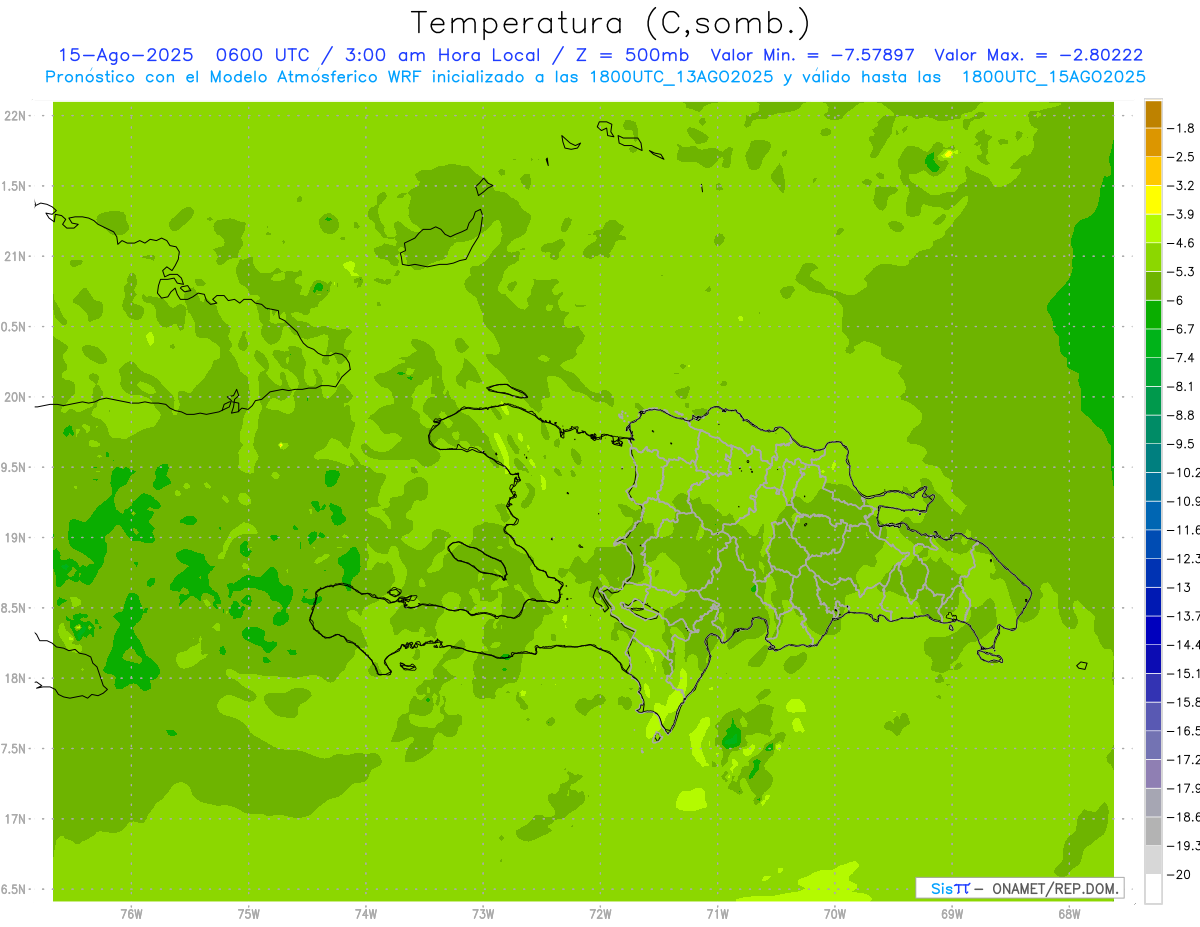The image size is (1200, 927).
Task: Click the dark blue swatch between -13.7 and -14.4
Action: point(1153,630)
